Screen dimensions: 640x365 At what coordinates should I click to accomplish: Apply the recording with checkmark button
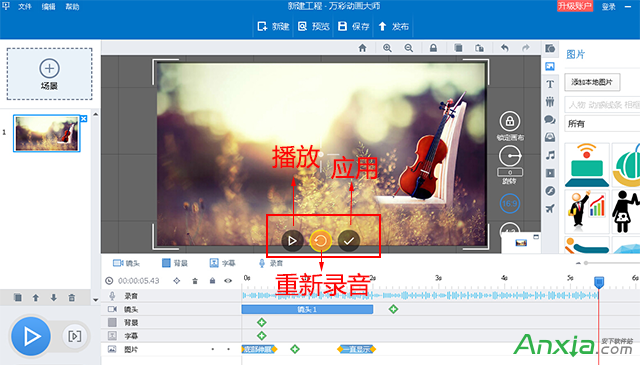coord(349,241)
